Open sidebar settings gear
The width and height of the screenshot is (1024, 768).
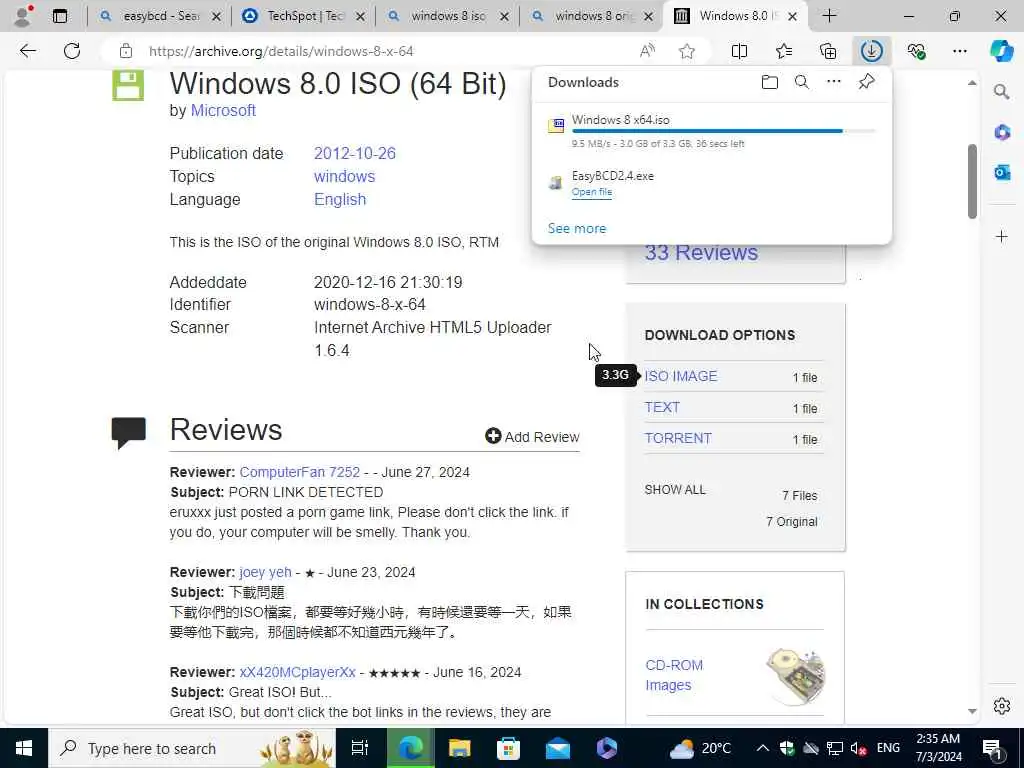(x=1002, y=706)
